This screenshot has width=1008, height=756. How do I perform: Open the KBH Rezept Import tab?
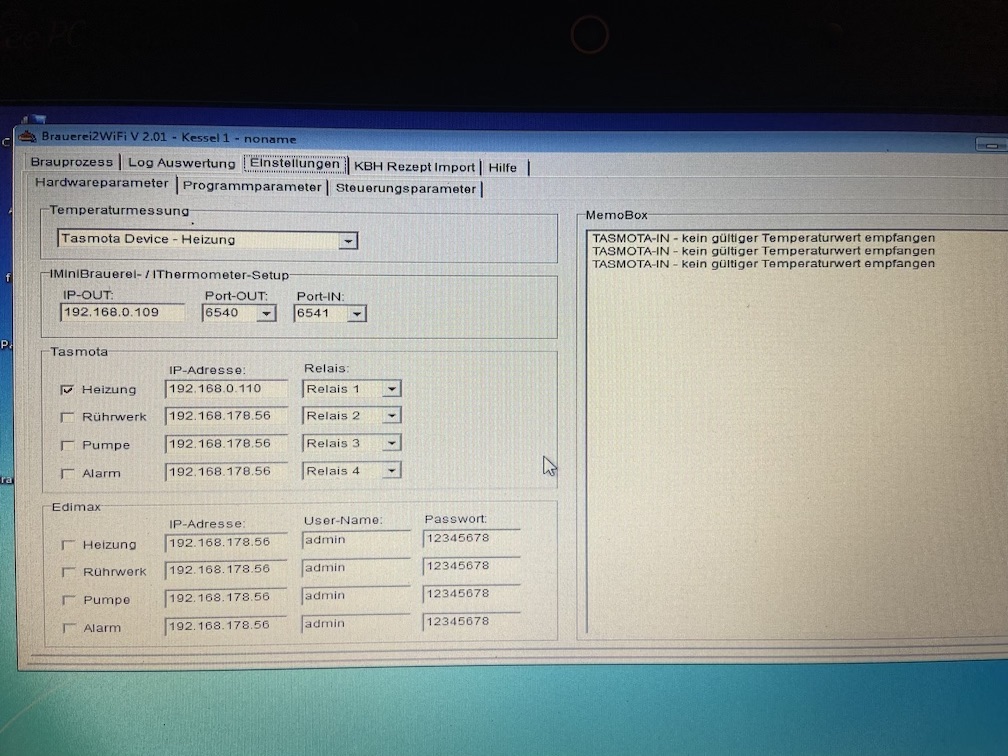coord(414,167)
